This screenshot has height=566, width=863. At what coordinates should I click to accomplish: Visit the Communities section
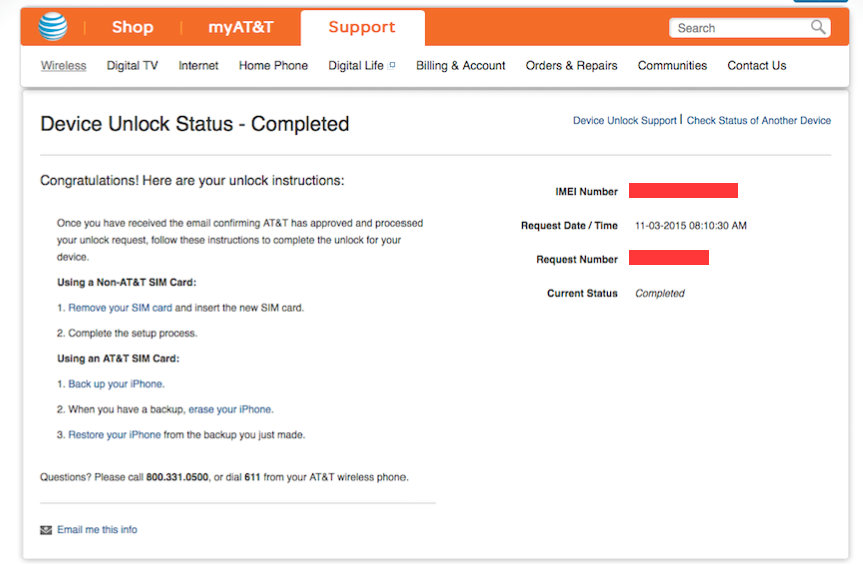[x=672, y=66]
